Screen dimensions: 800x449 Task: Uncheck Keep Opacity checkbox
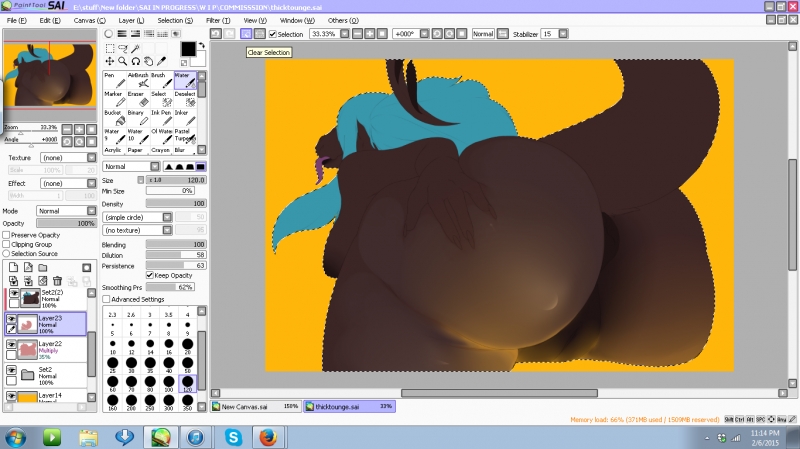(149, 276)
